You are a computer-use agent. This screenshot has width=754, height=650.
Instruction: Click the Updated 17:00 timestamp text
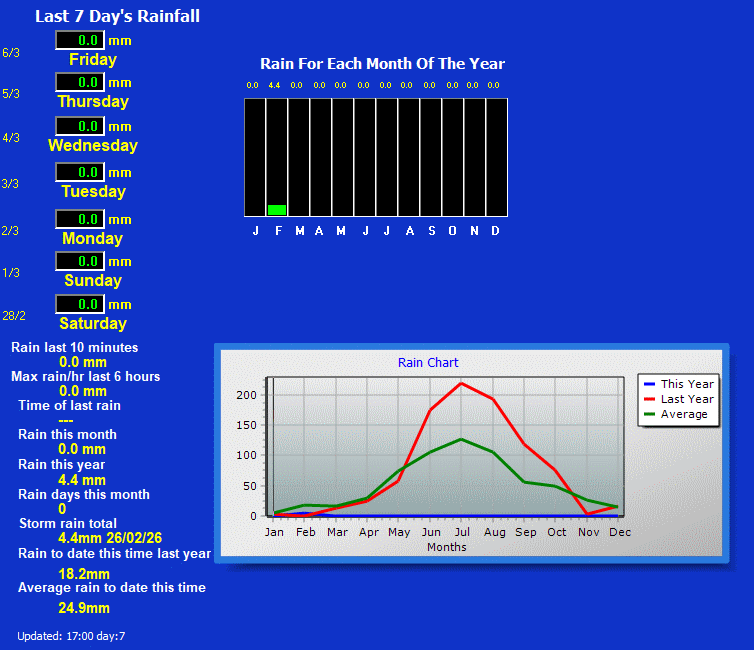tap(71, 636)
